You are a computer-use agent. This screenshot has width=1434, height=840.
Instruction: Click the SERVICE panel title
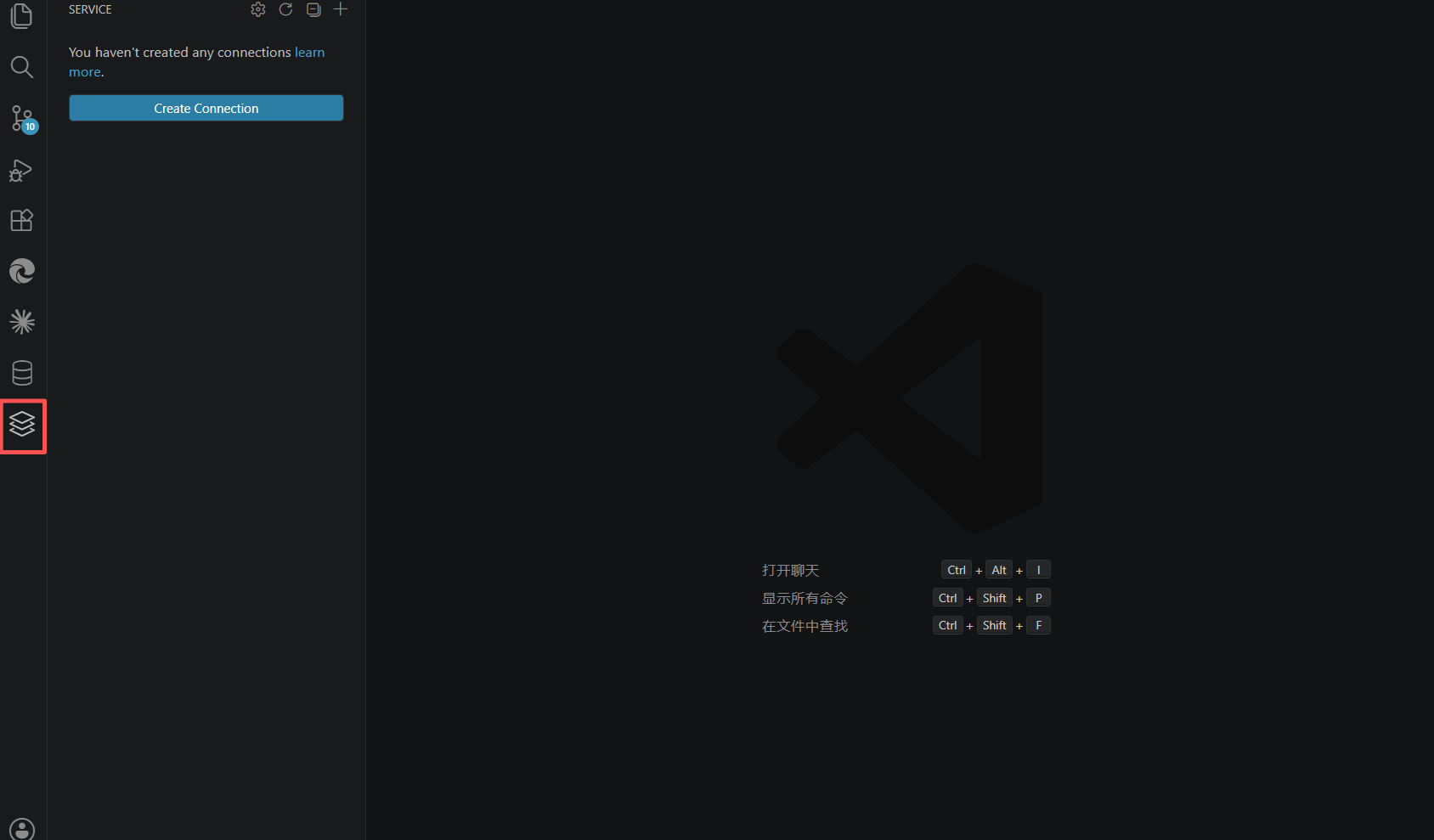tap(90, 9)
